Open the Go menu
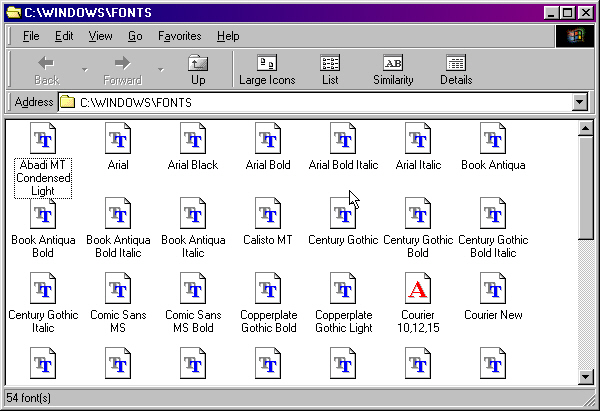Screen dimensions: 600x411 (135, 36)
